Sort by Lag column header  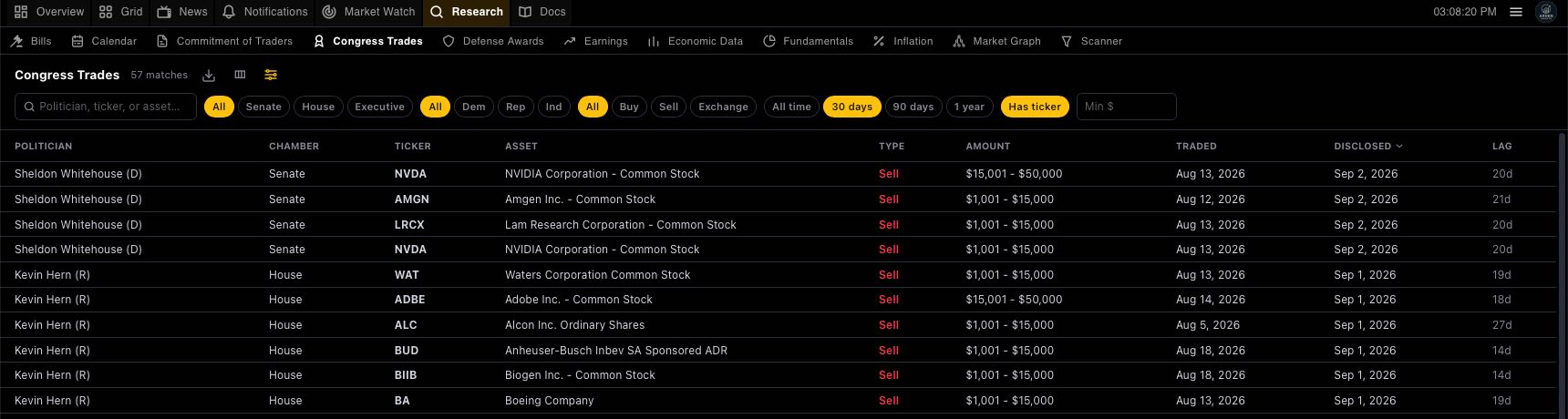tap(1502, 146)
